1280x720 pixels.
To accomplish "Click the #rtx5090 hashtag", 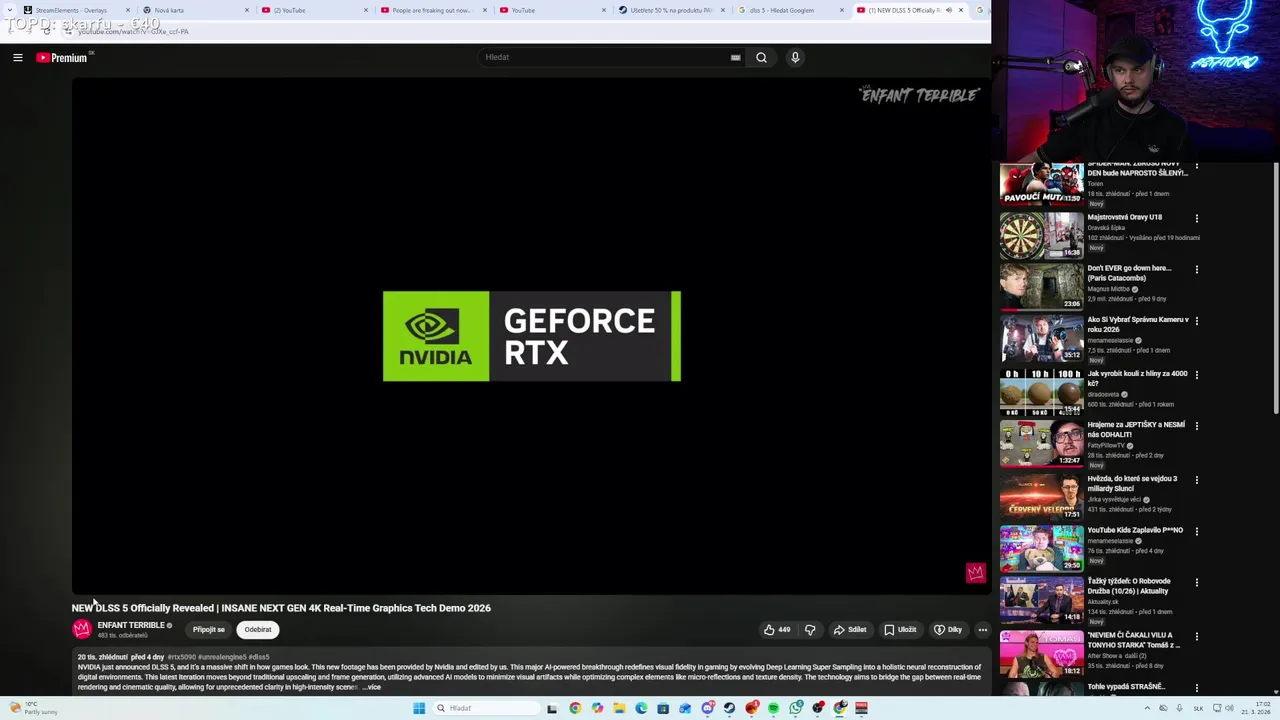I will [x=182, y=657].
